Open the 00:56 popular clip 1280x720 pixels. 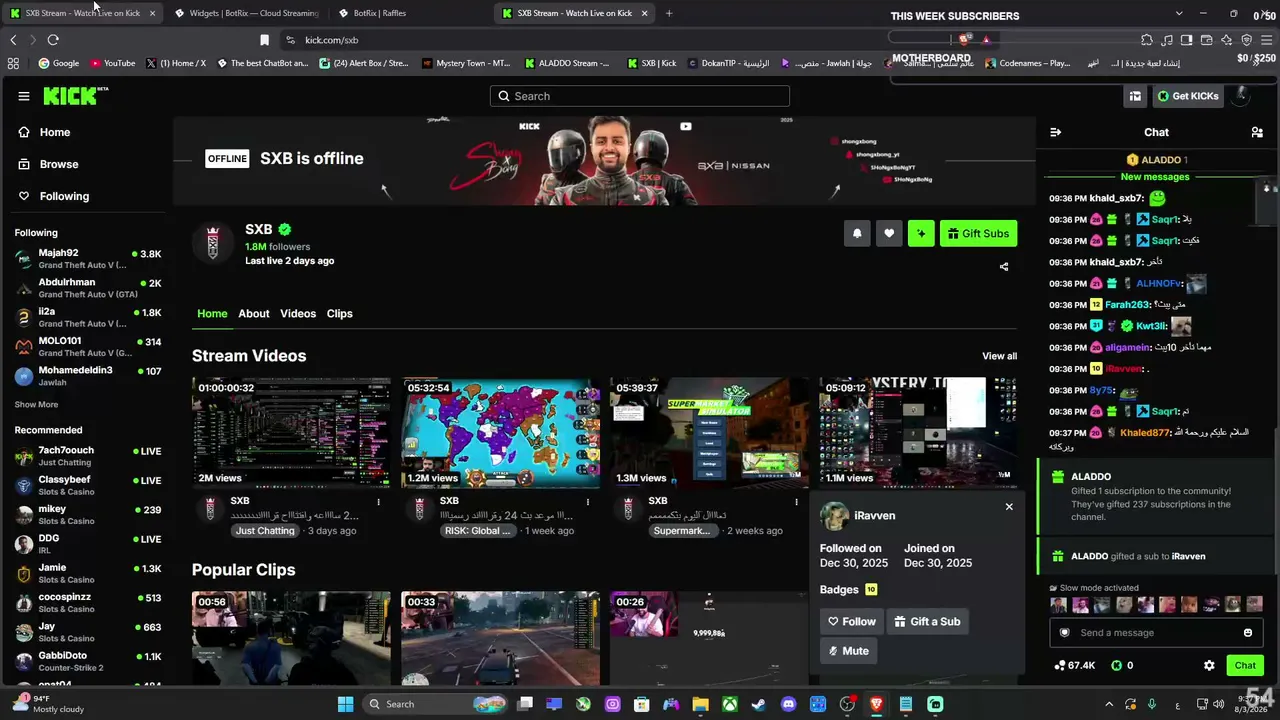coord(291,638)
